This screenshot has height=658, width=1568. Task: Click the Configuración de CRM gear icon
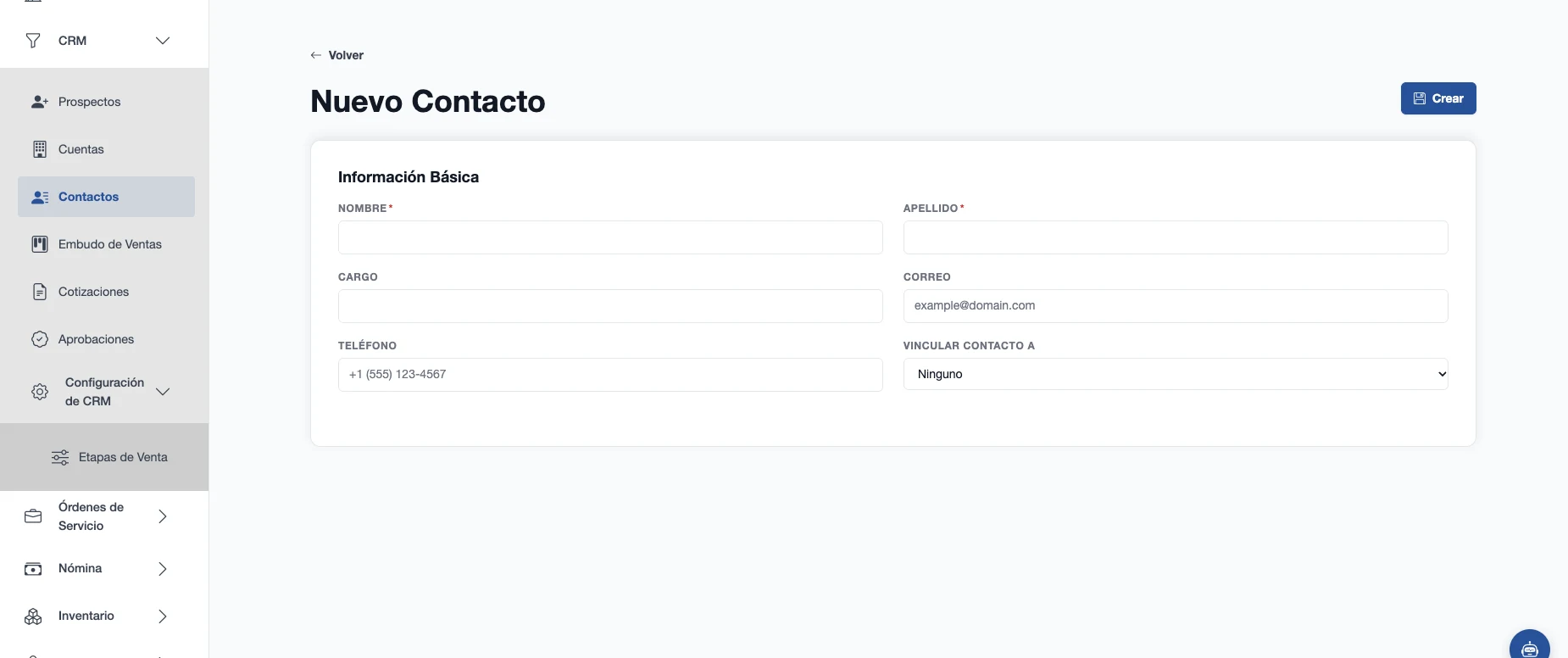point(40,392)
